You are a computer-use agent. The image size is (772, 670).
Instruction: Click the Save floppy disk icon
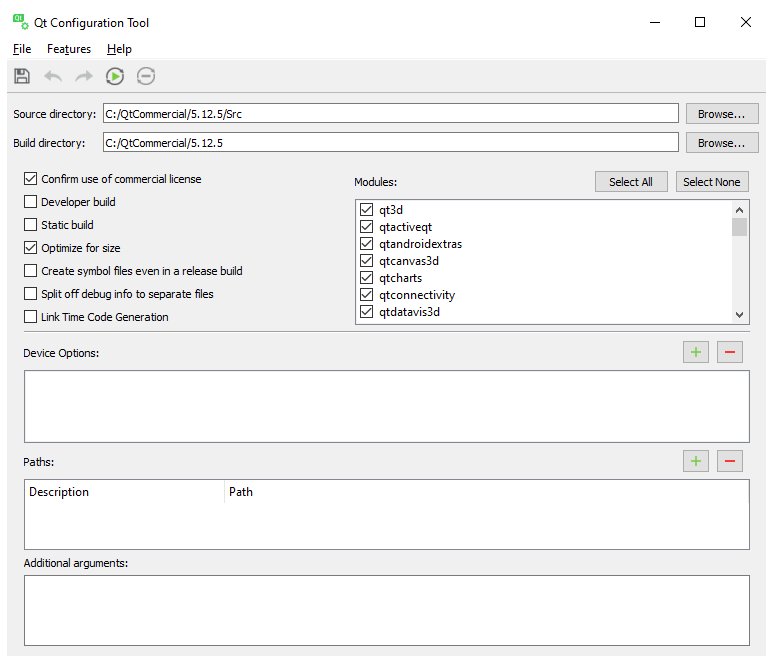point(22,76)
